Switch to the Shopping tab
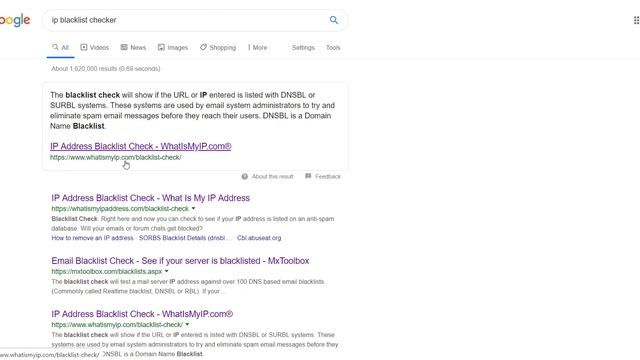640x360 pixels. pos(218,48)
